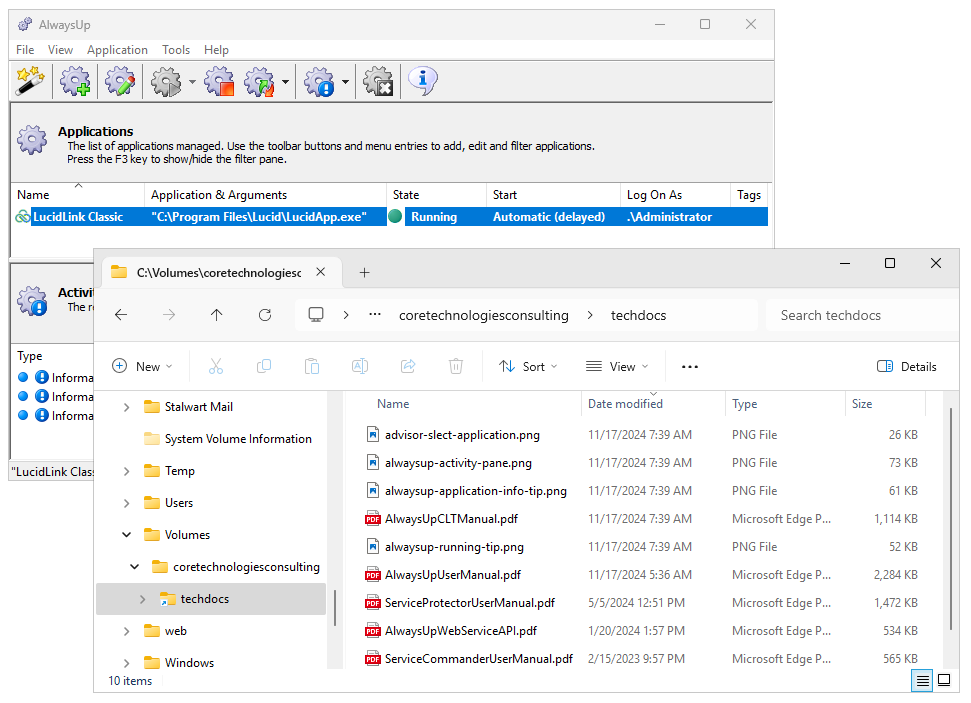
Task: Sort files by Date modified column
Action: click(653, 404)
